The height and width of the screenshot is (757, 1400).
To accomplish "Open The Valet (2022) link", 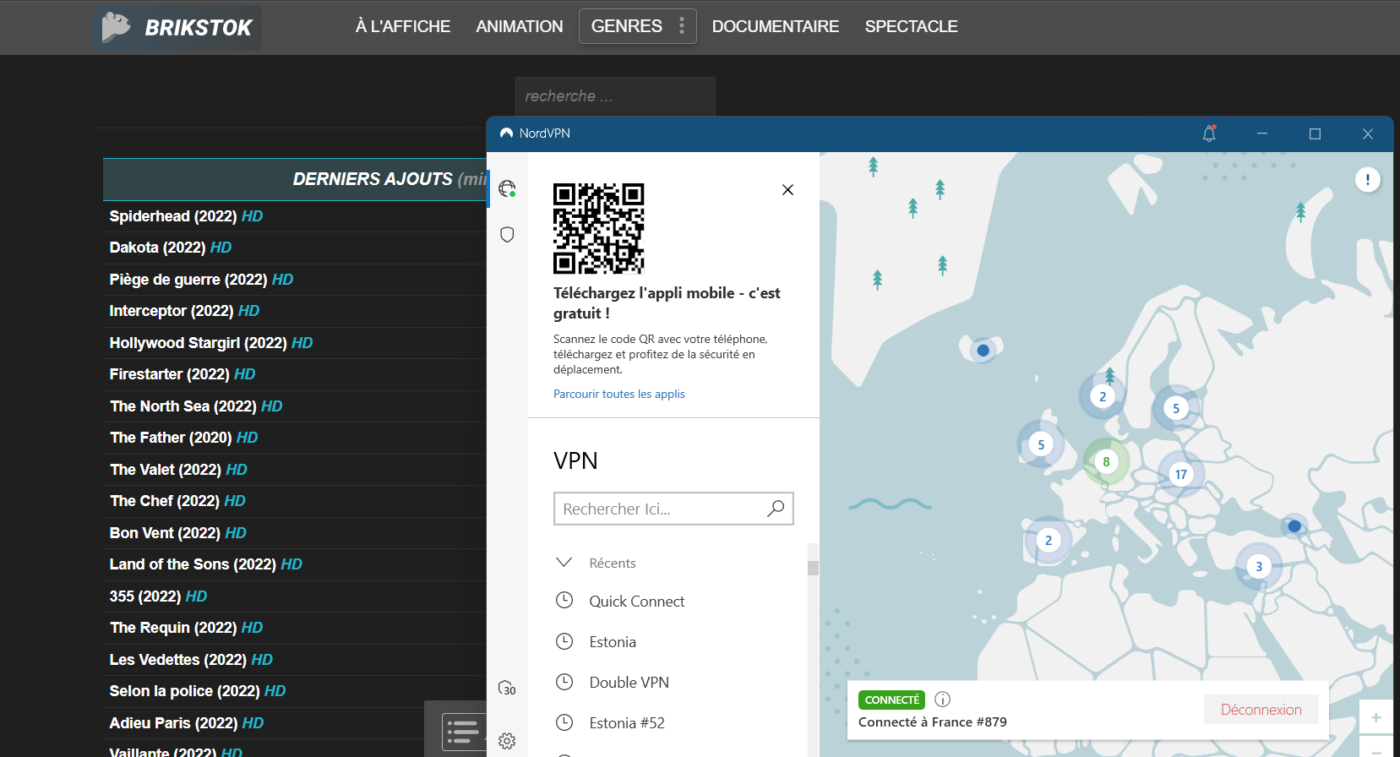I will coord(178,469).
